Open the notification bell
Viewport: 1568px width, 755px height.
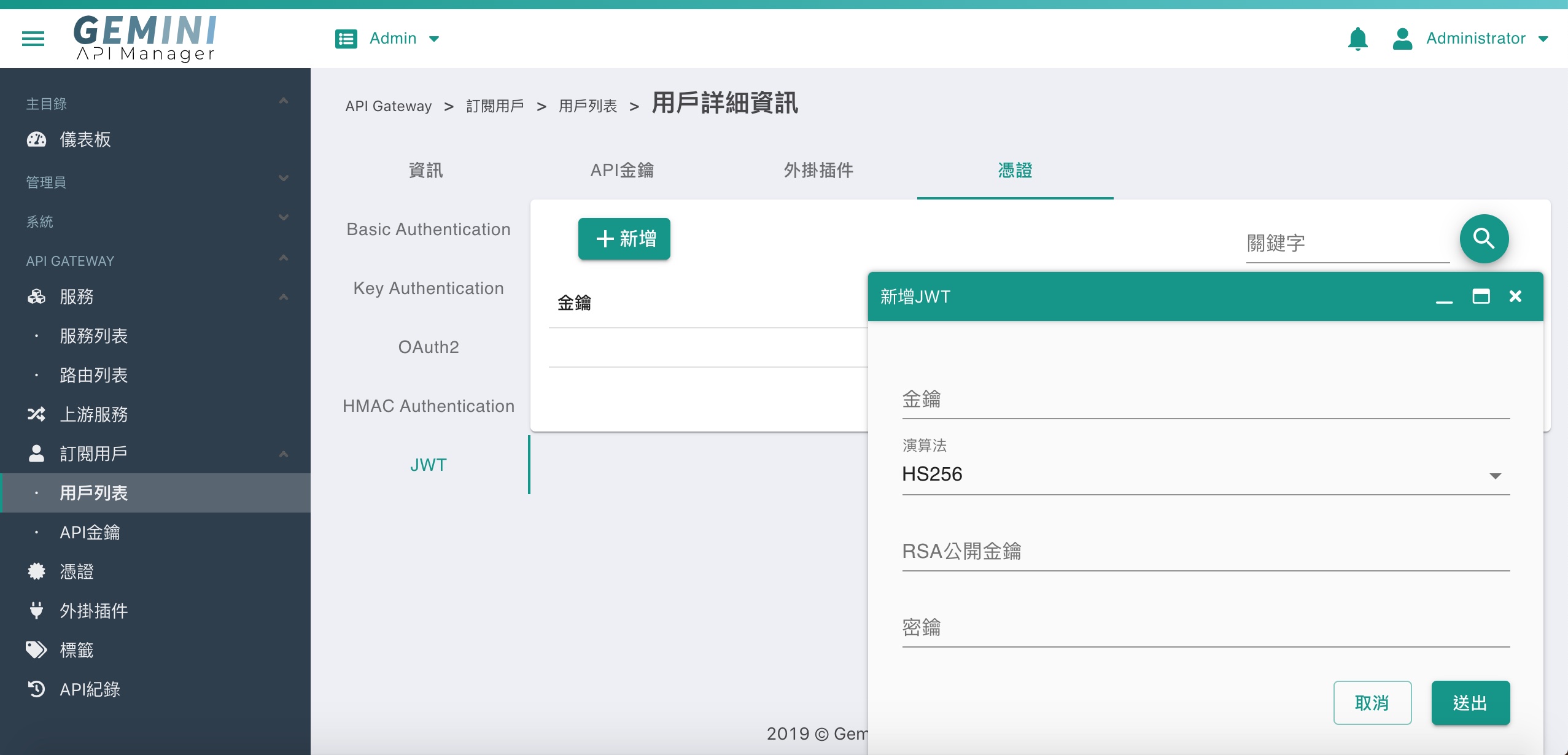coord(1357,39)
